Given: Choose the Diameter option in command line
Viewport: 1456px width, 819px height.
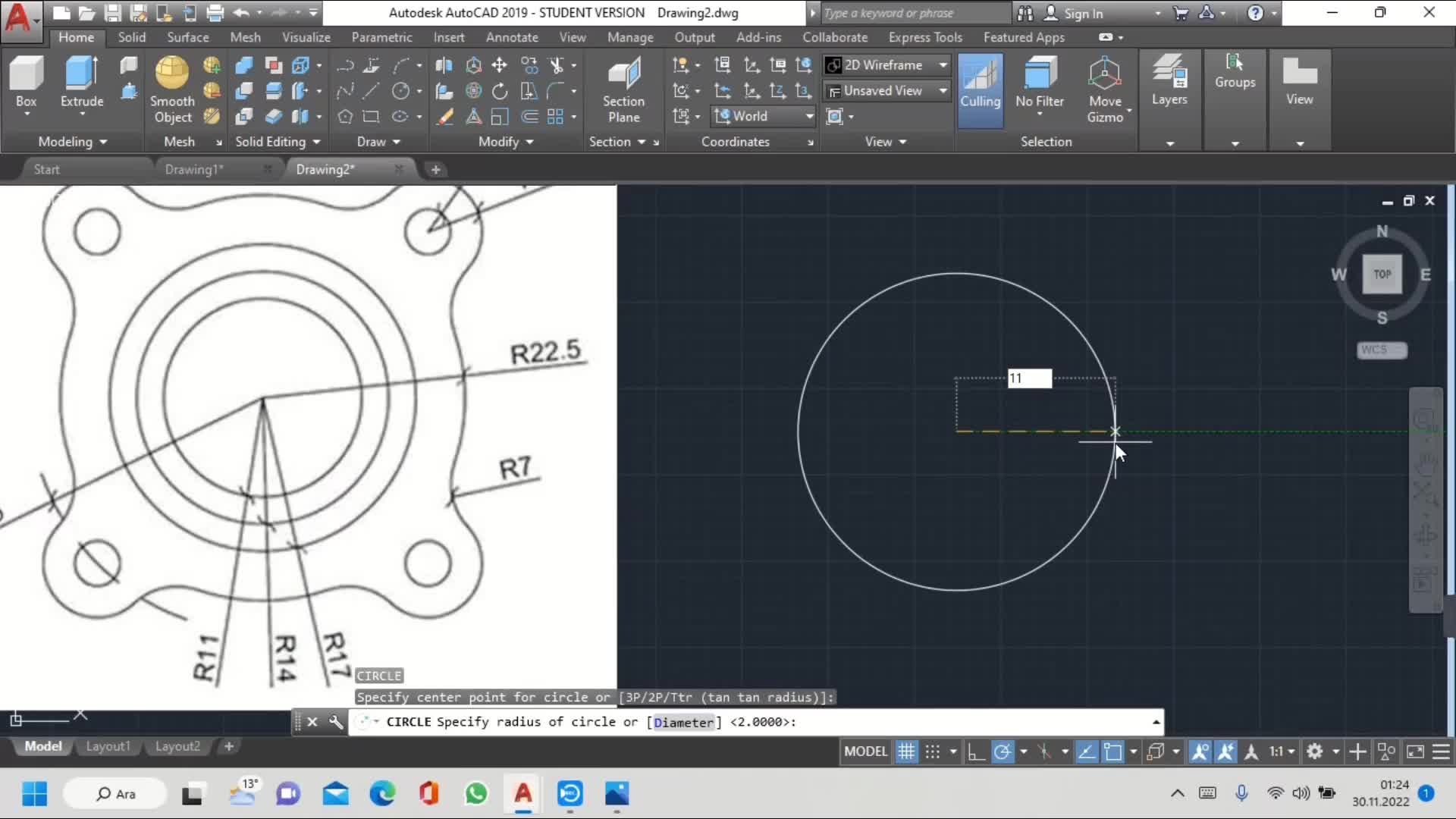Looking at the screenshot, I should [683, 722].
